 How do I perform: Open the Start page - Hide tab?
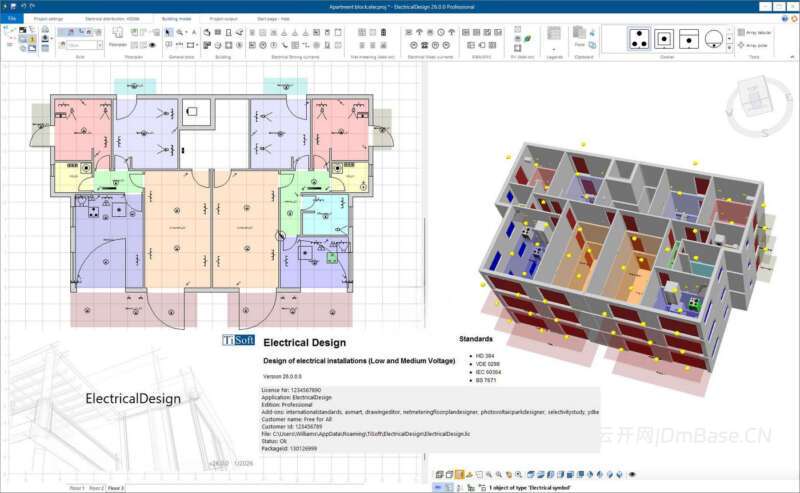click(x=273, y=19)
